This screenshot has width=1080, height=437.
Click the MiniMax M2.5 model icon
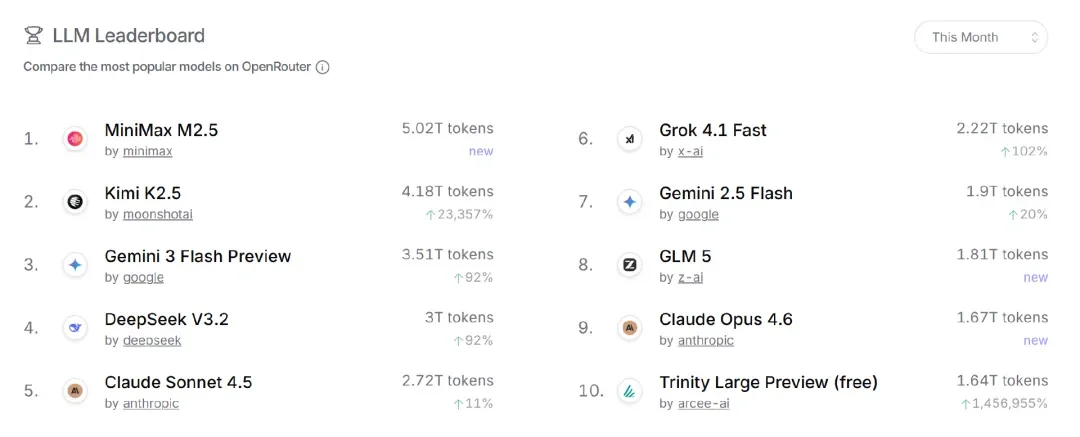point(75,139)
